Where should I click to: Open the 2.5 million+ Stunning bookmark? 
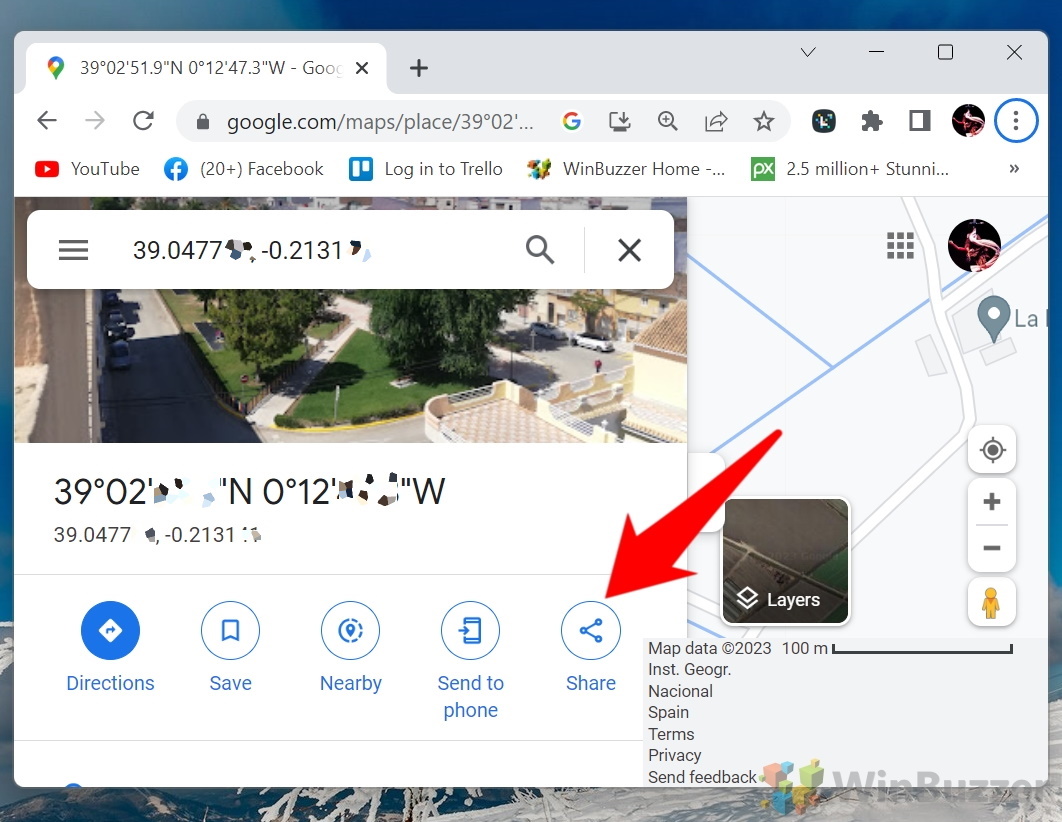(850, 169)
